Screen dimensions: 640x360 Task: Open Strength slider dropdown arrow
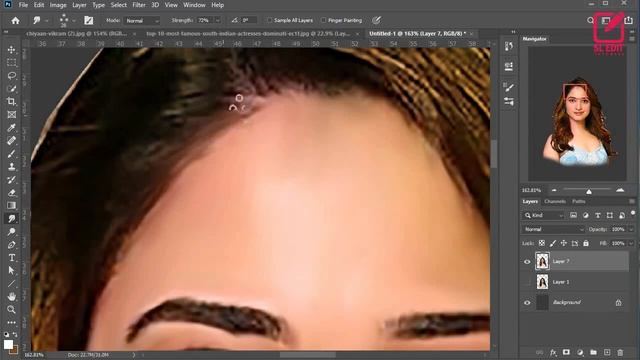[218, 20]
